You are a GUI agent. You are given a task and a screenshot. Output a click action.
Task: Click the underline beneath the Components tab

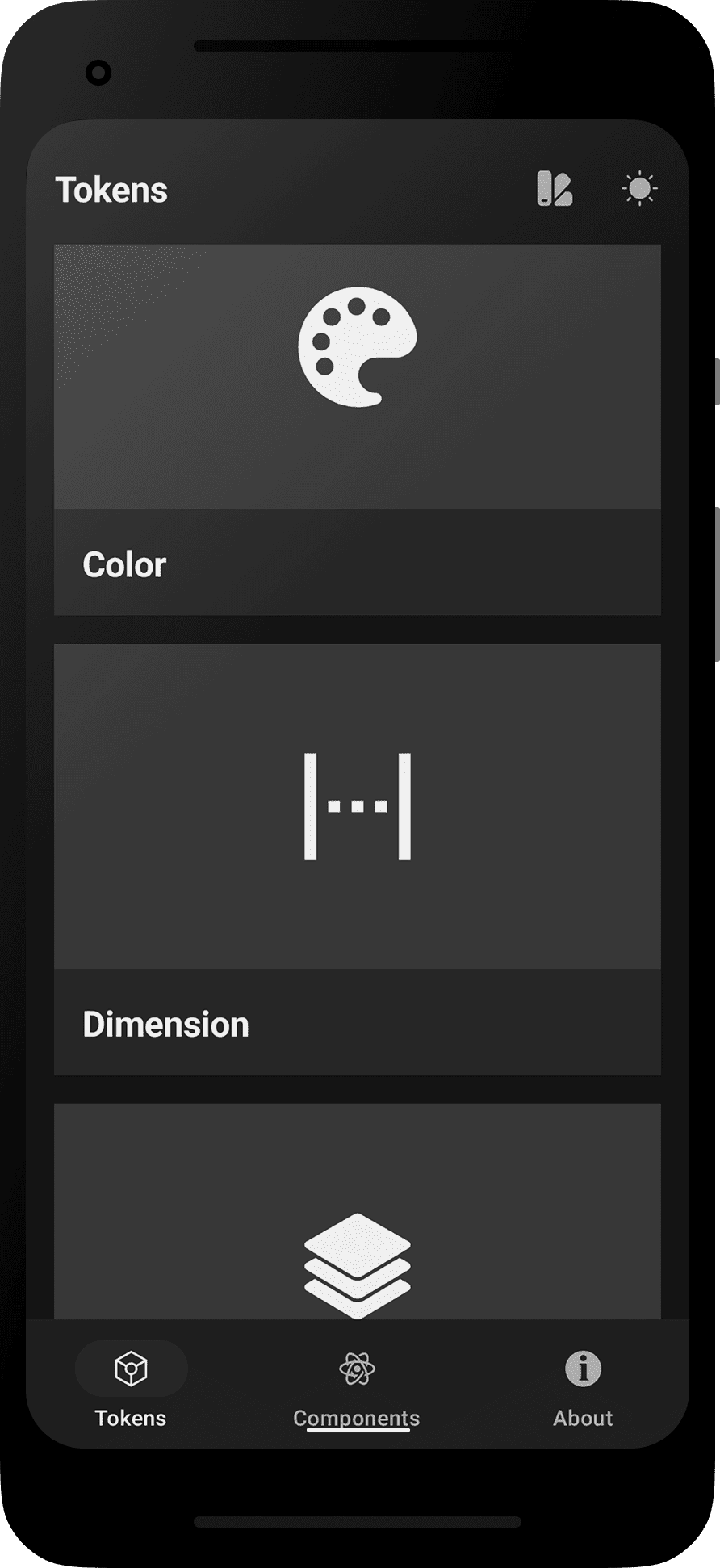[x=358, y=1430]
